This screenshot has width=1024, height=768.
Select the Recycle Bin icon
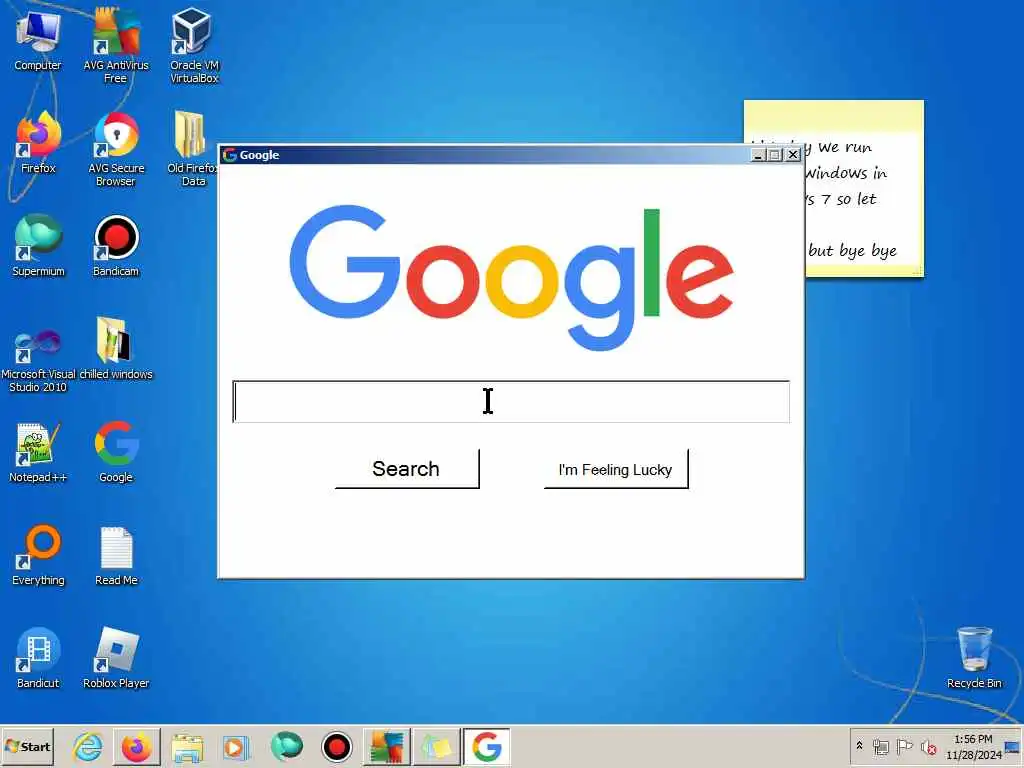(x=974, y=657)
